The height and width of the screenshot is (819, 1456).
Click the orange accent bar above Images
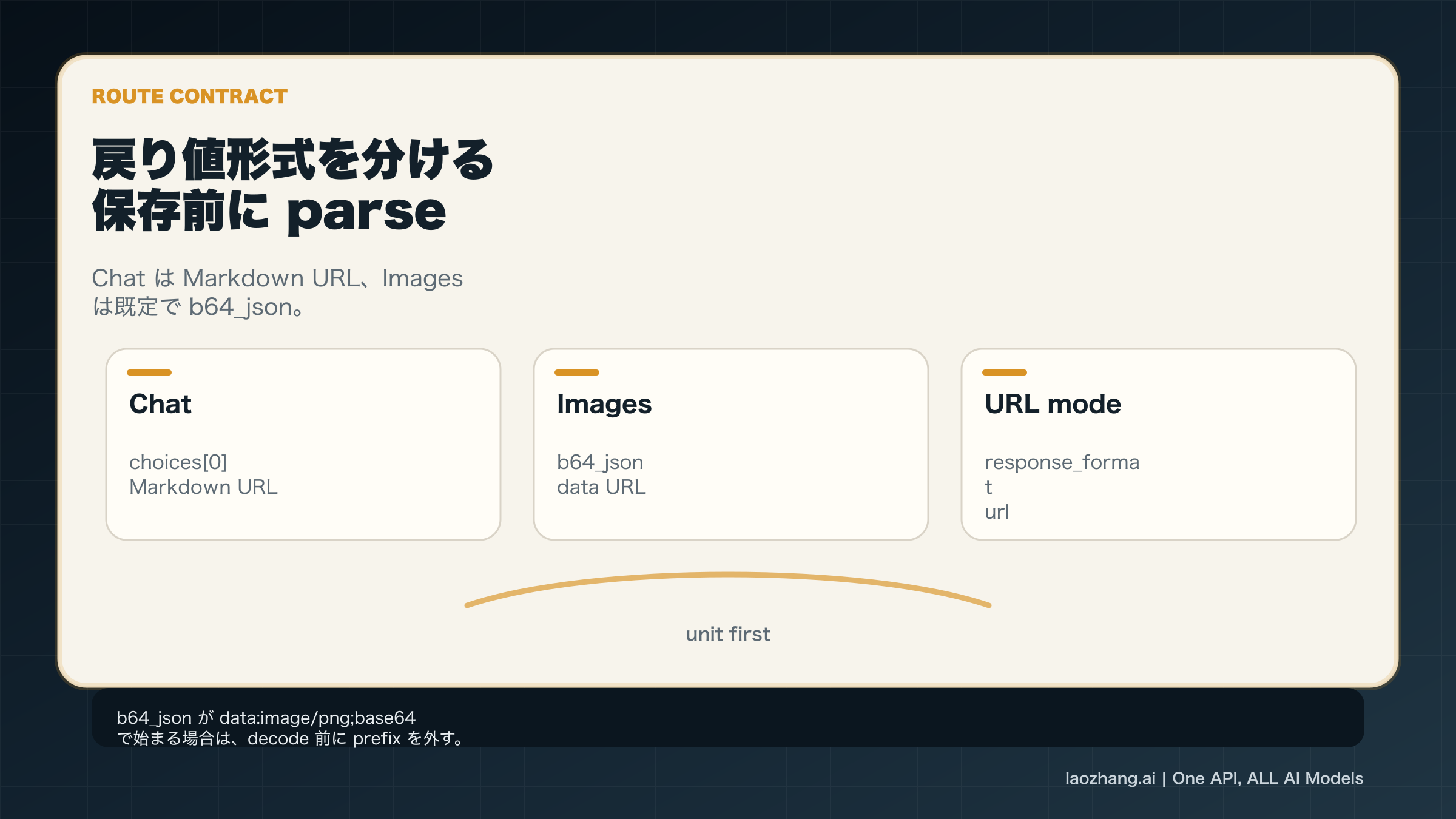[578, 372]
